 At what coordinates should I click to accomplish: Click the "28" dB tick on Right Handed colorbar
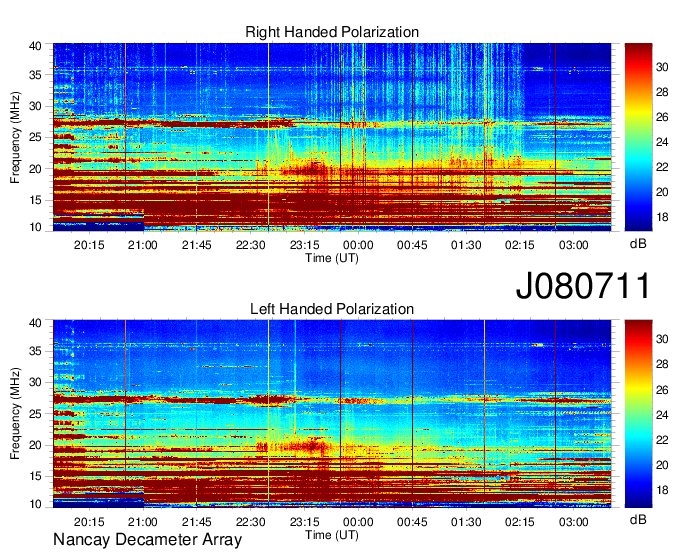(x=662, y=92)
